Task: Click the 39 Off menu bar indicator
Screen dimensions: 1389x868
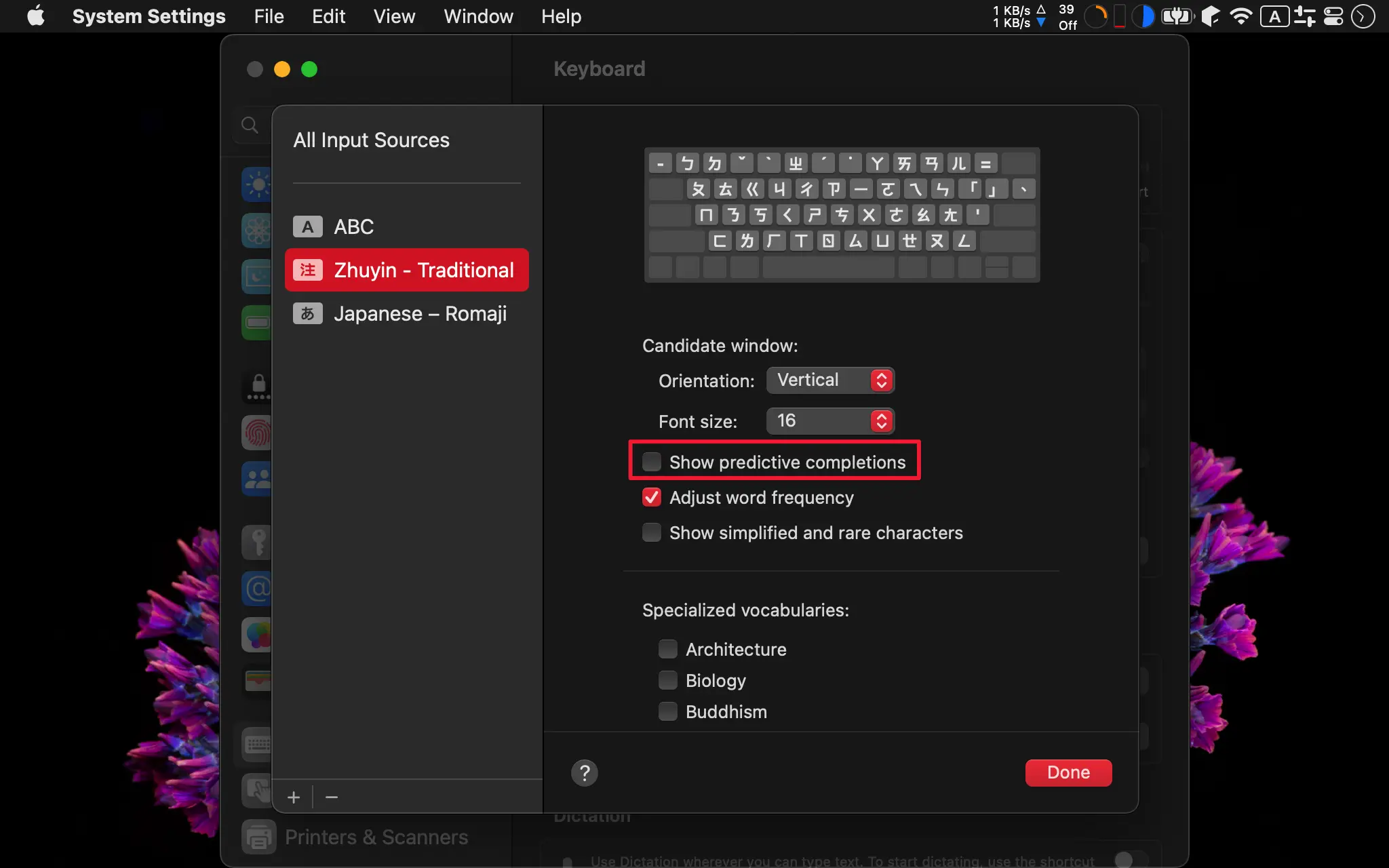Action: coord(1068,16)
